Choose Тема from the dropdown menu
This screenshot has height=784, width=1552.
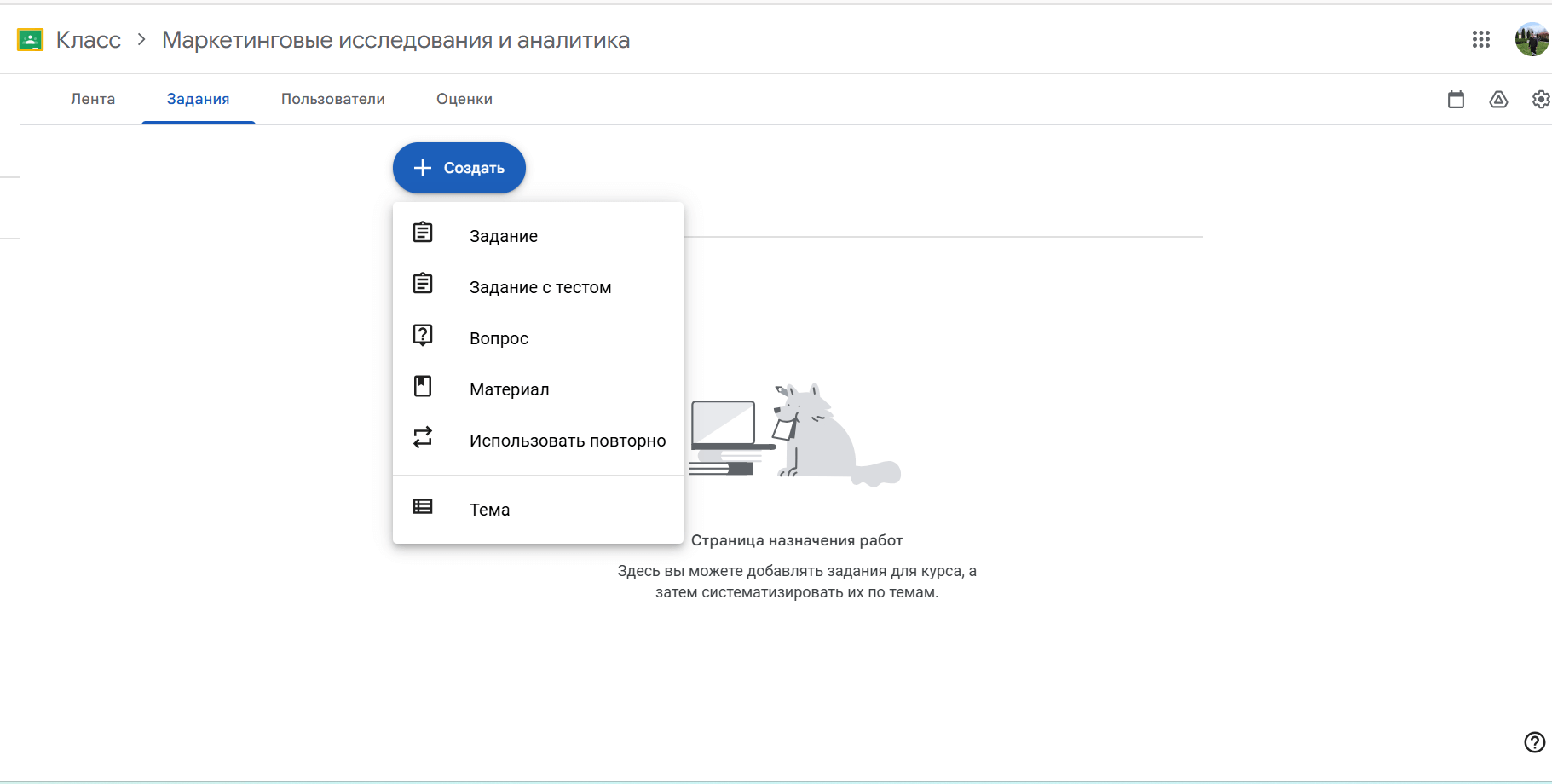tap(489, 509)
